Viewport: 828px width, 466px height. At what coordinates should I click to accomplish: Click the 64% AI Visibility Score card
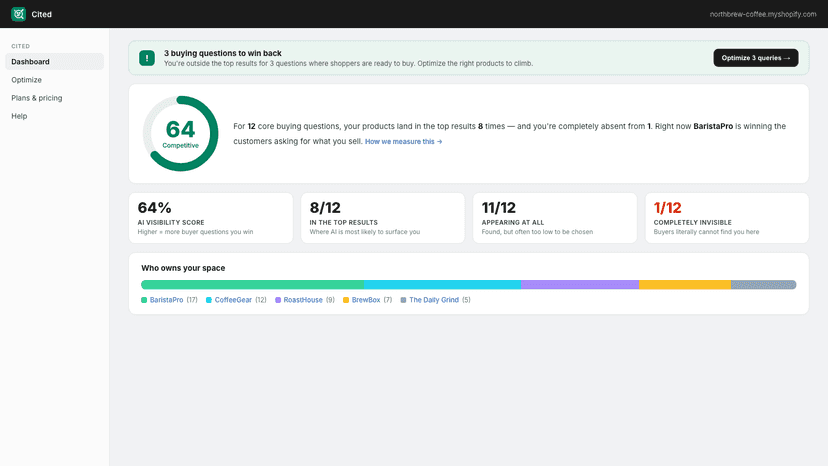point(211,218)
